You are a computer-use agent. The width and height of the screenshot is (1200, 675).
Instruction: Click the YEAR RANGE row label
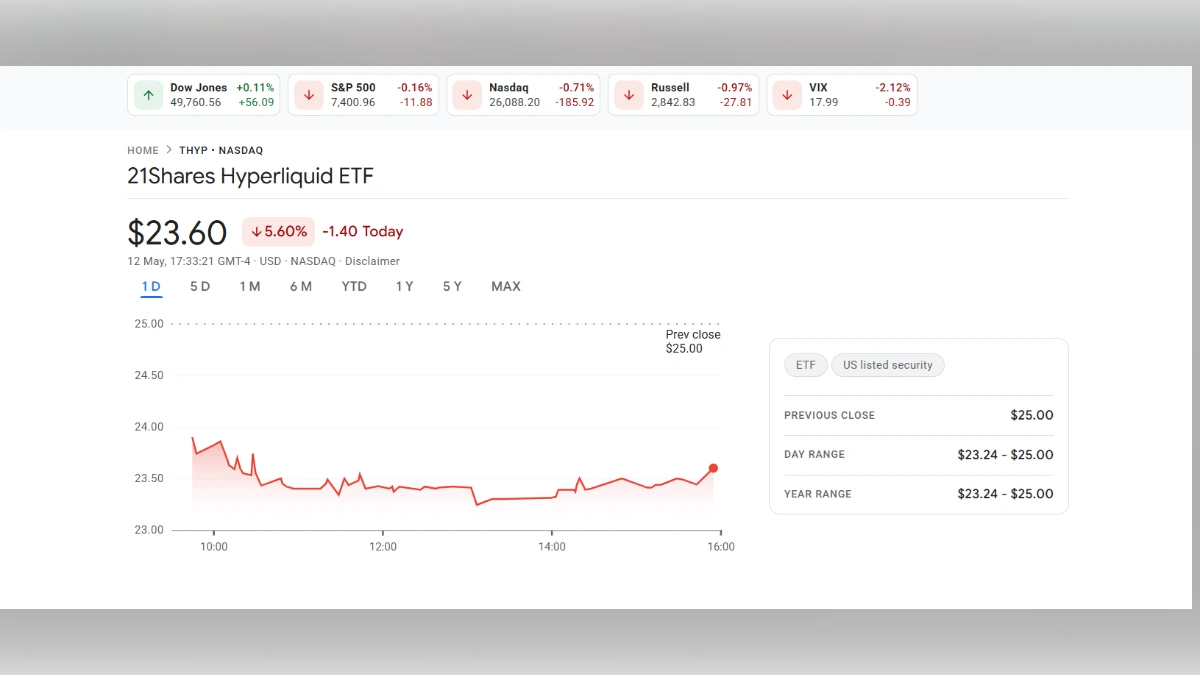click(818, 494)
